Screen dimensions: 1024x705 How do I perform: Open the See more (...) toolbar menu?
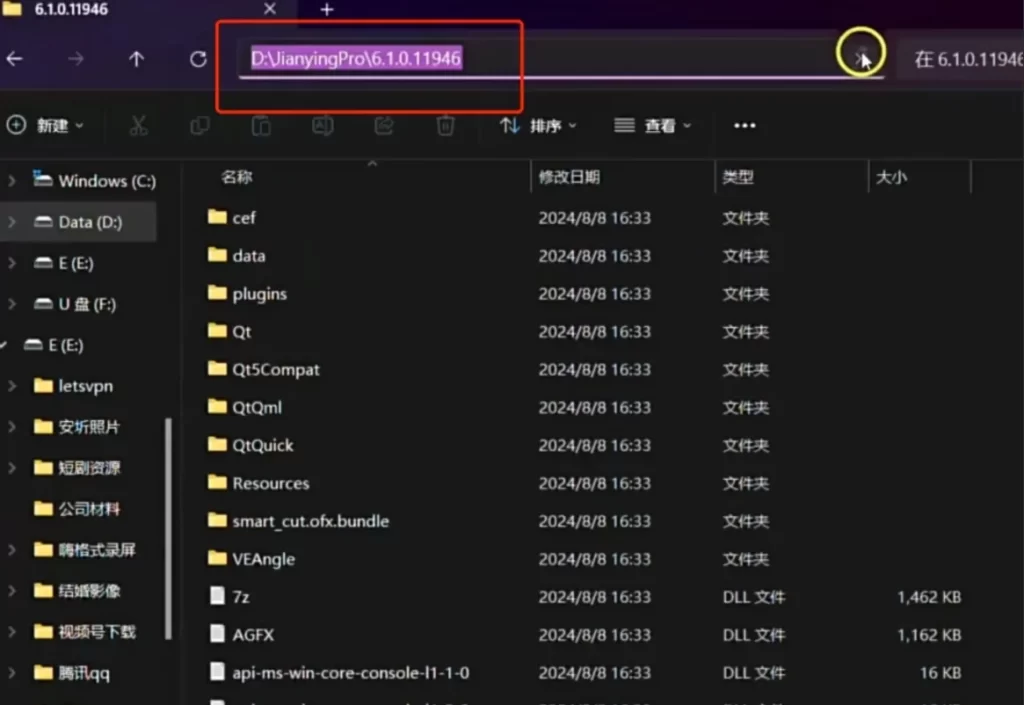[744, 125]
